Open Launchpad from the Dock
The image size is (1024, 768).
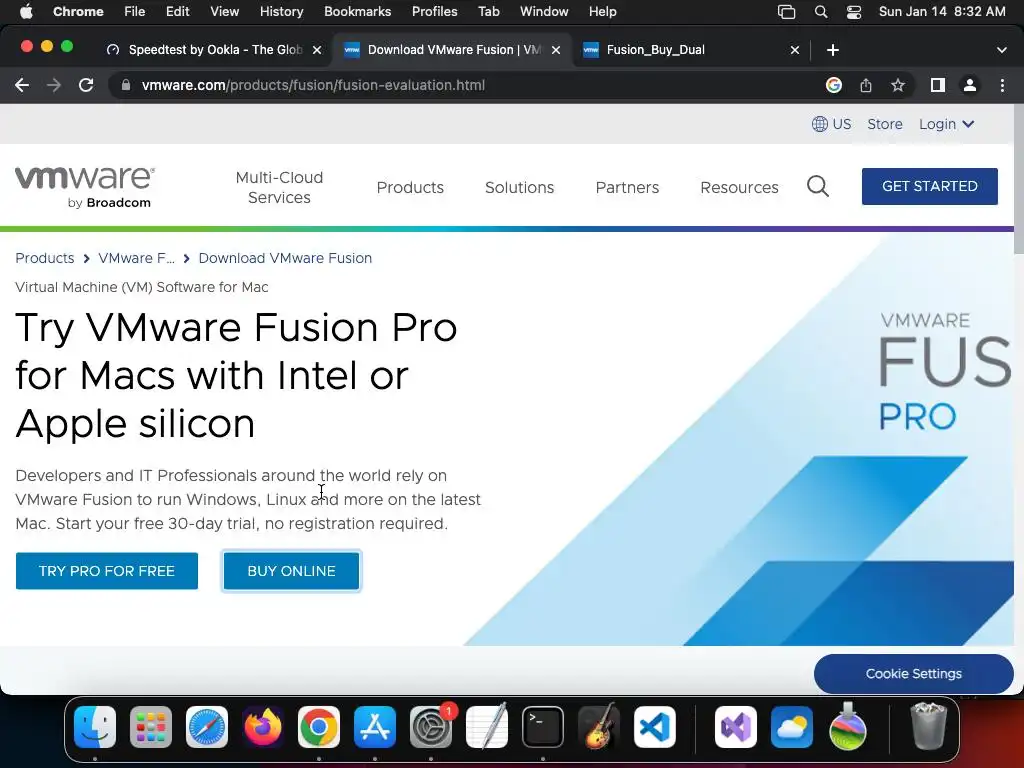pyautogui.click(x=151, y=727)
